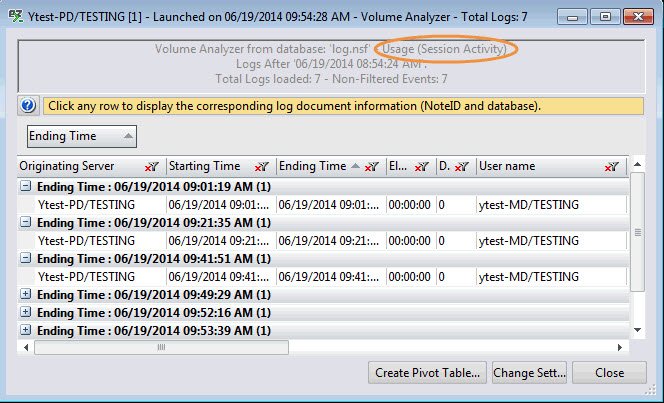Collapse the 09:01:19 AM Ending Time group

[x=26, y=186]
